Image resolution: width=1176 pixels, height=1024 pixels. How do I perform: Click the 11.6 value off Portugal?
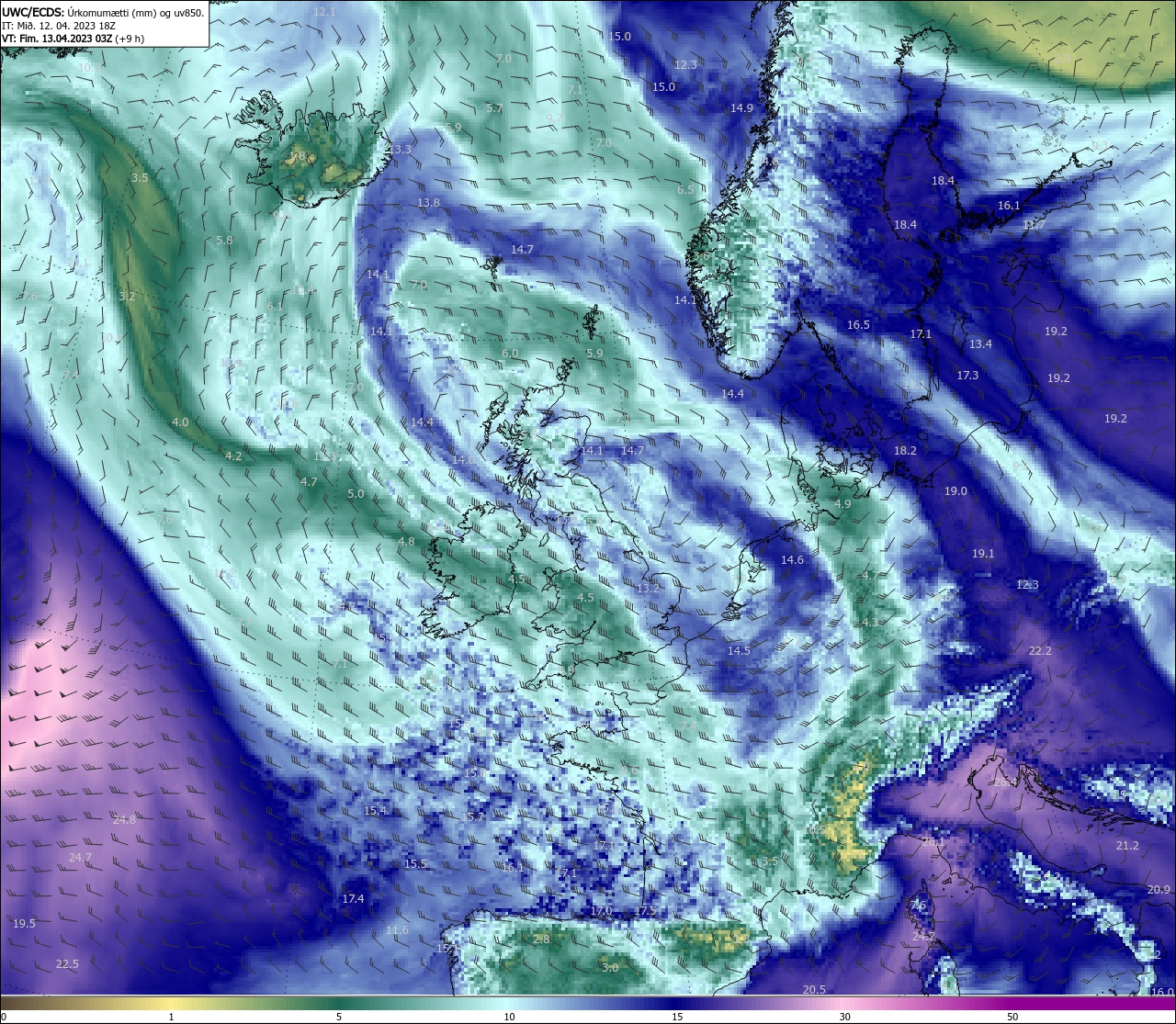tap(397, 930)
